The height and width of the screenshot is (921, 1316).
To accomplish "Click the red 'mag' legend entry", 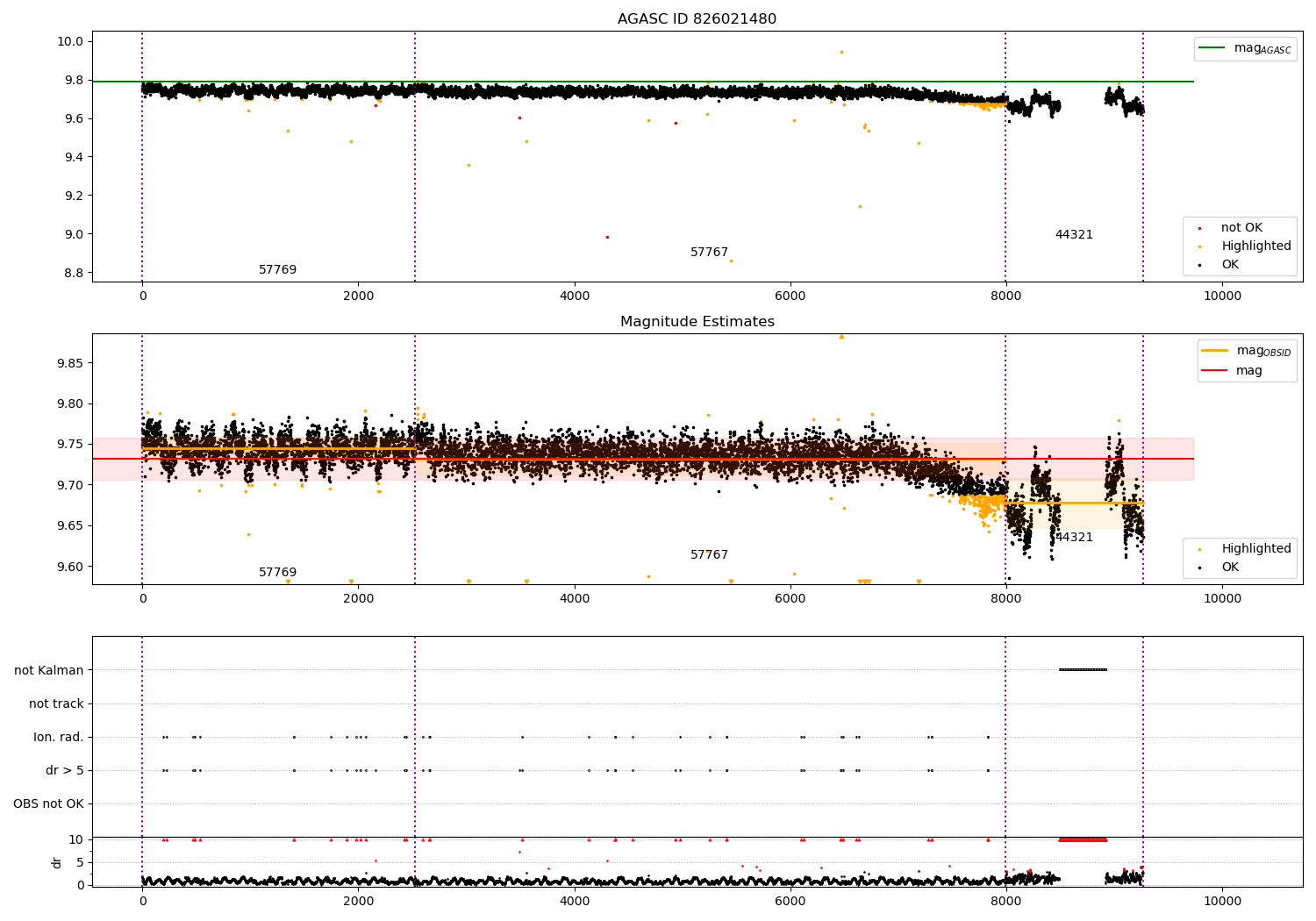I will (x=1249, y=371).
